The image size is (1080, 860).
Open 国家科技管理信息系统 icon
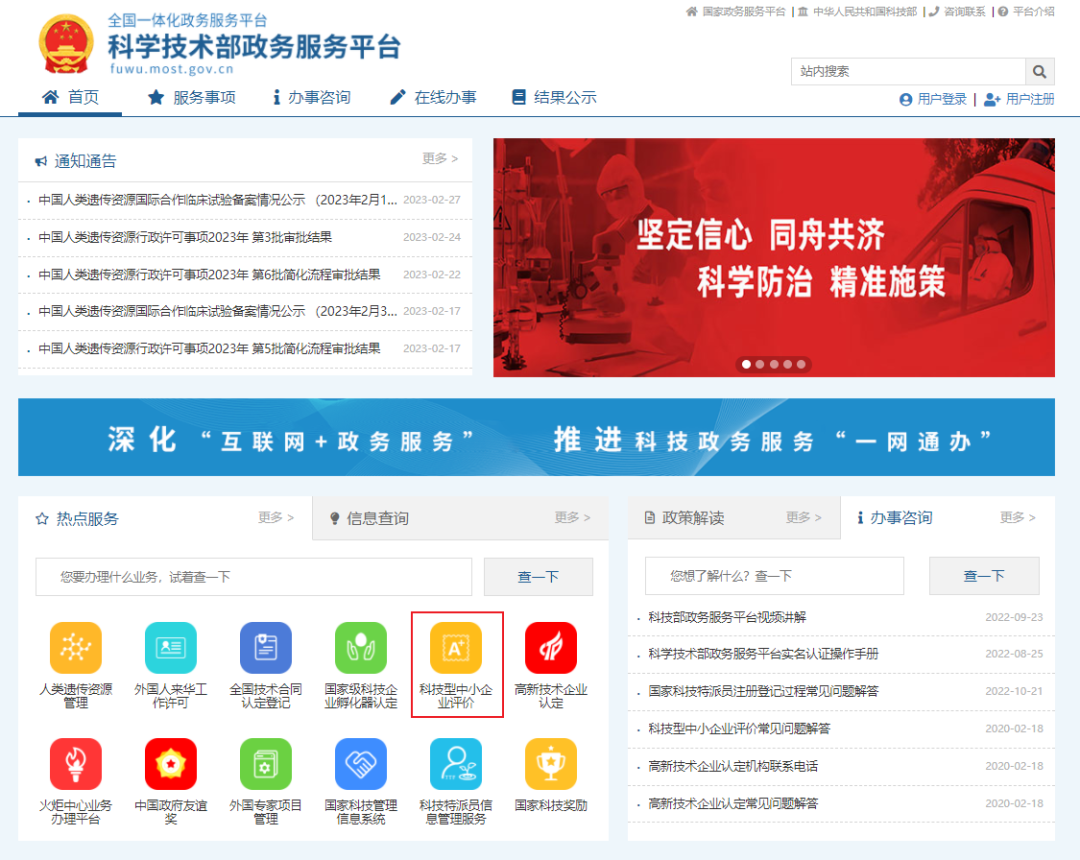coord(361,764)
